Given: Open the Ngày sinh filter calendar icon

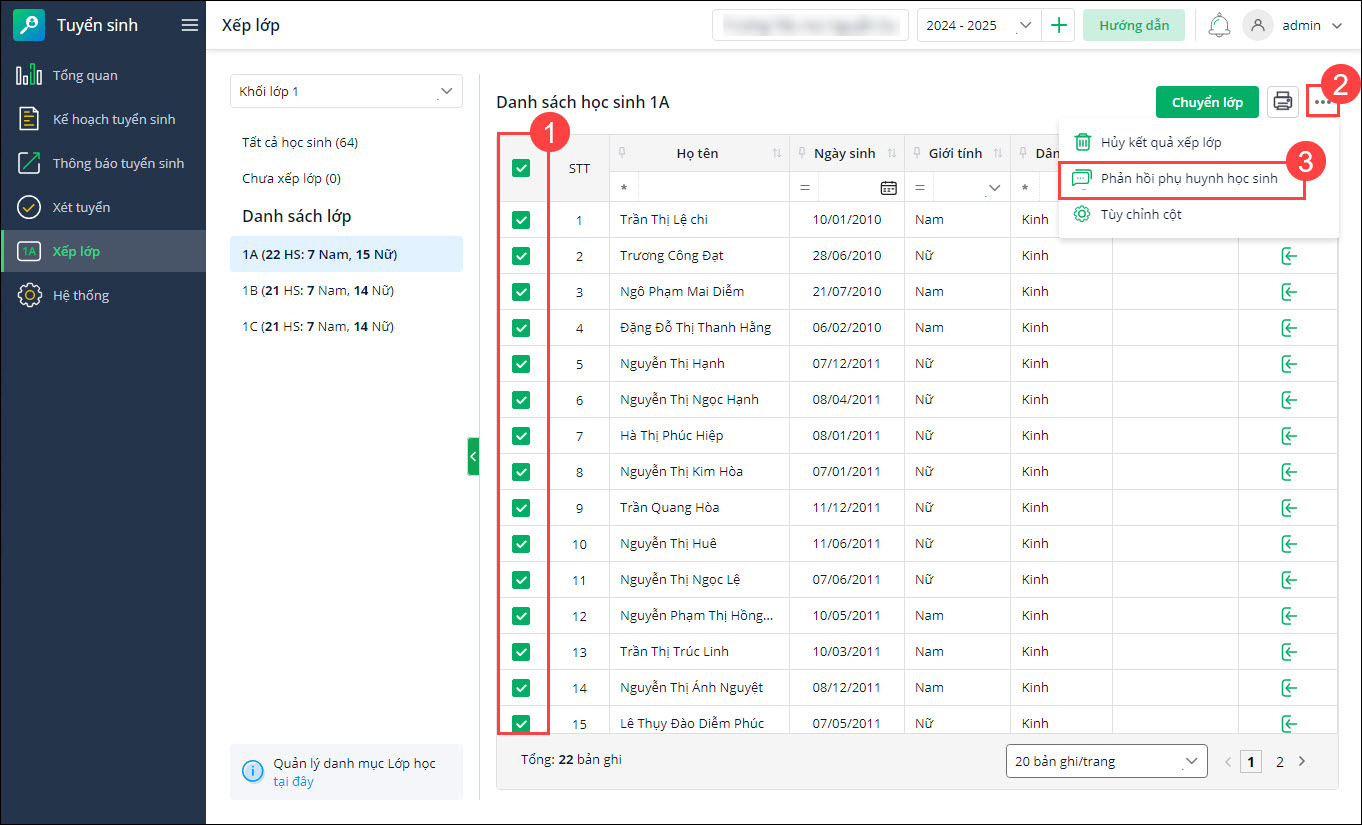Looking at the screenshot, I should (888, 187).
